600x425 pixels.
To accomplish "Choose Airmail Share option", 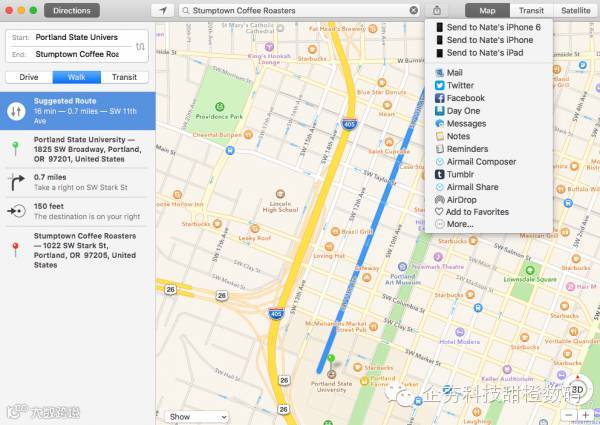I will click(x=489, y=187).
